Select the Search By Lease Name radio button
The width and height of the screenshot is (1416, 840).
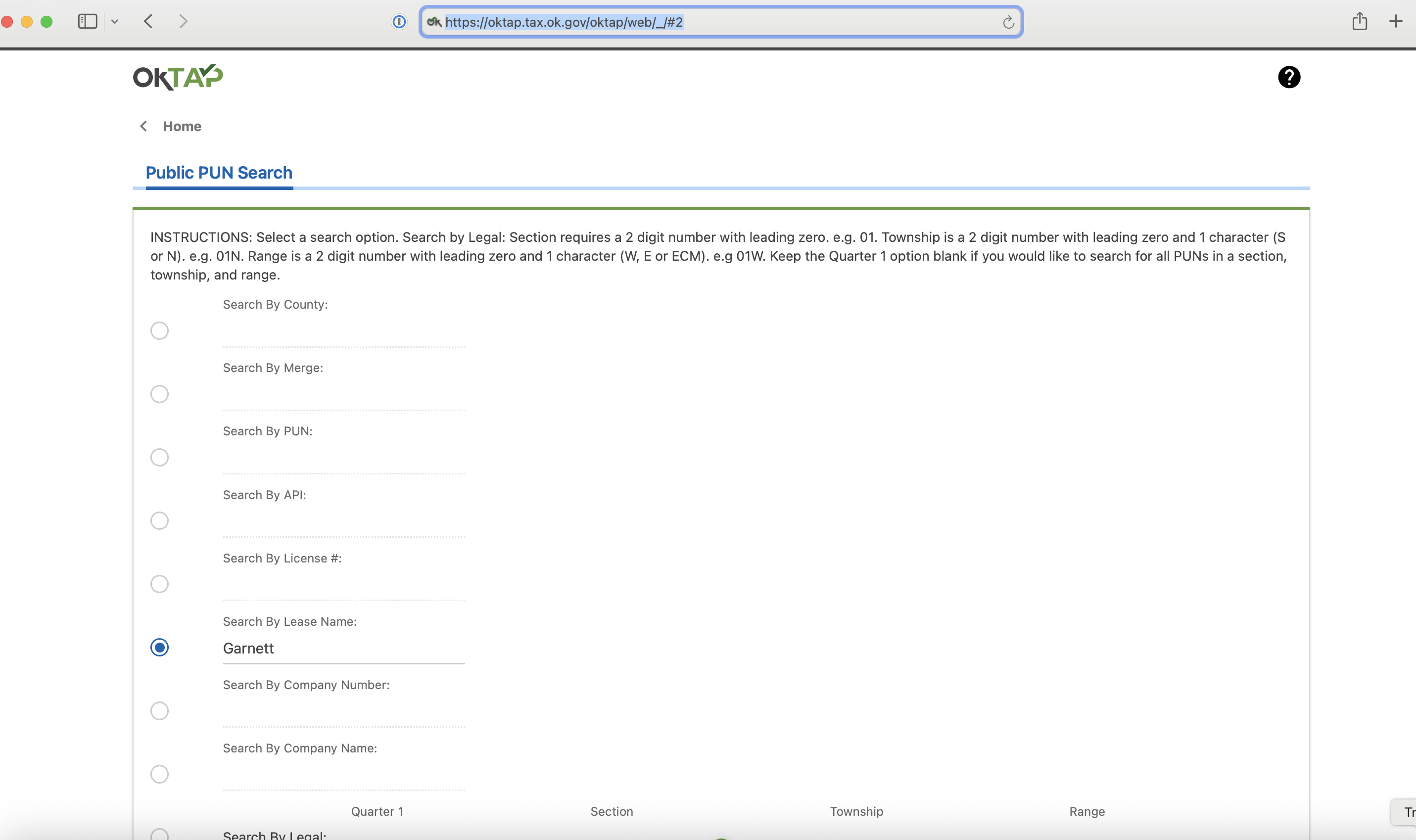(x=160, y=648)
